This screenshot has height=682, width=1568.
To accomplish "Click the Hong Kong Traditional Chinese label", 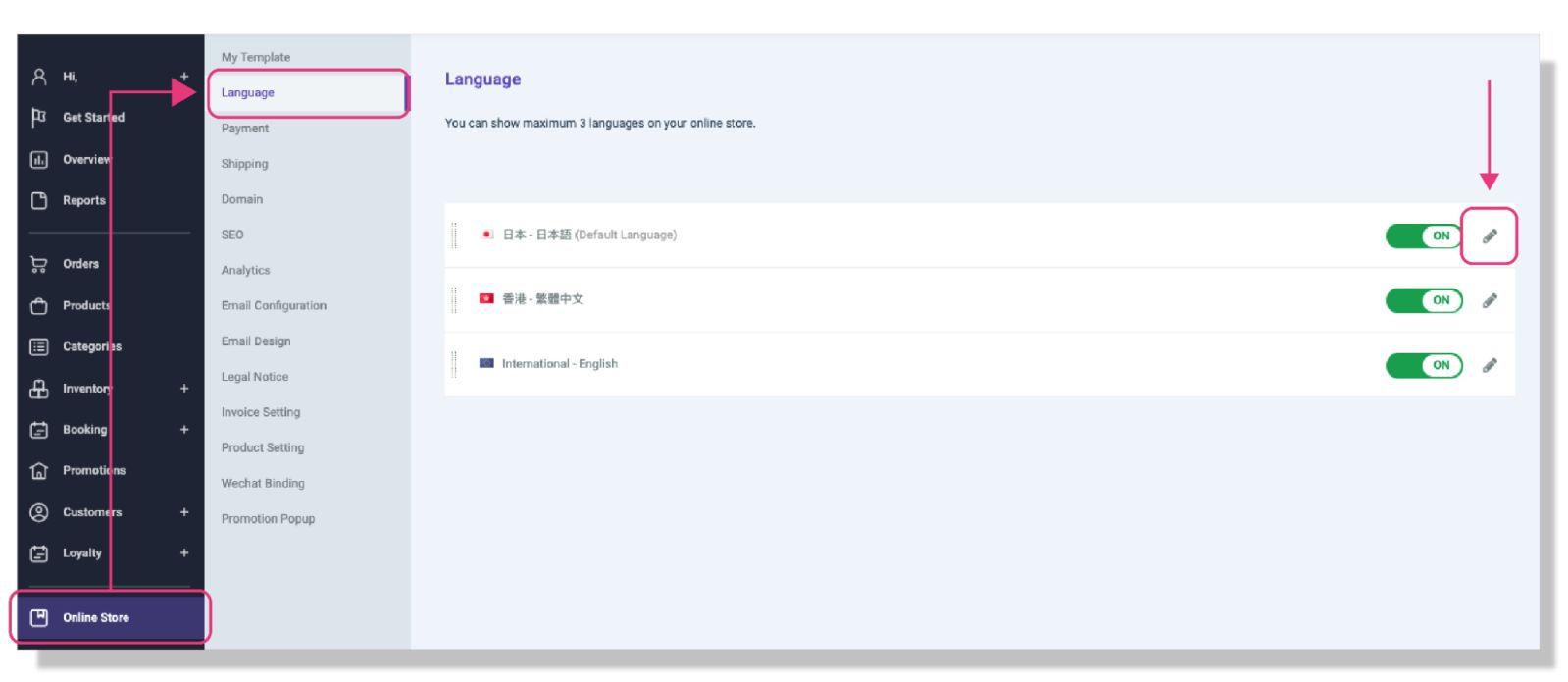I will (x=543, y=299).
